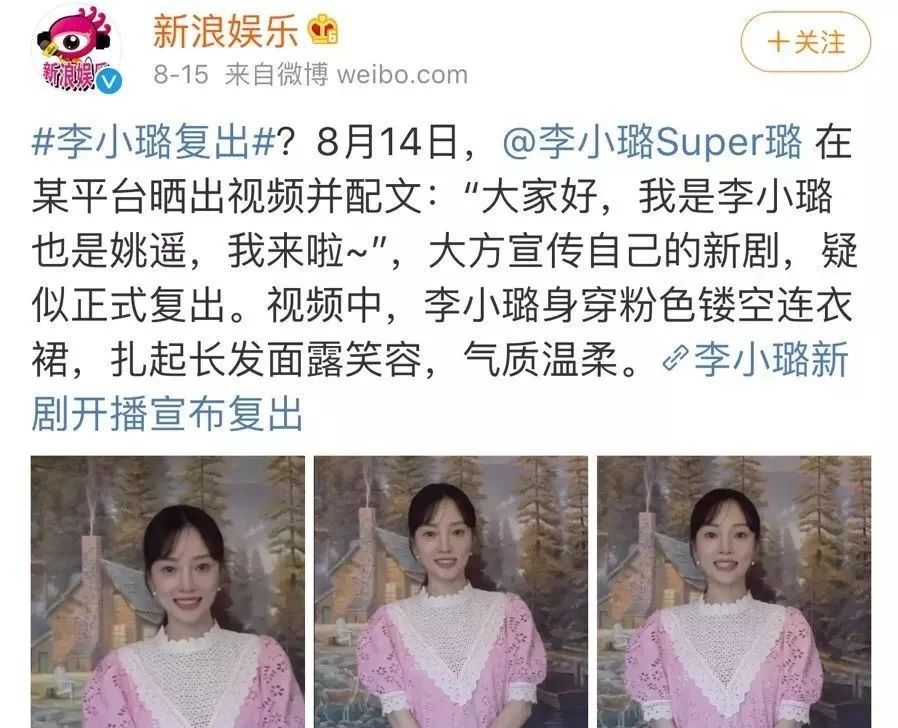Click the 8-15 post date
898x728 pixels.
coord(180,75)
